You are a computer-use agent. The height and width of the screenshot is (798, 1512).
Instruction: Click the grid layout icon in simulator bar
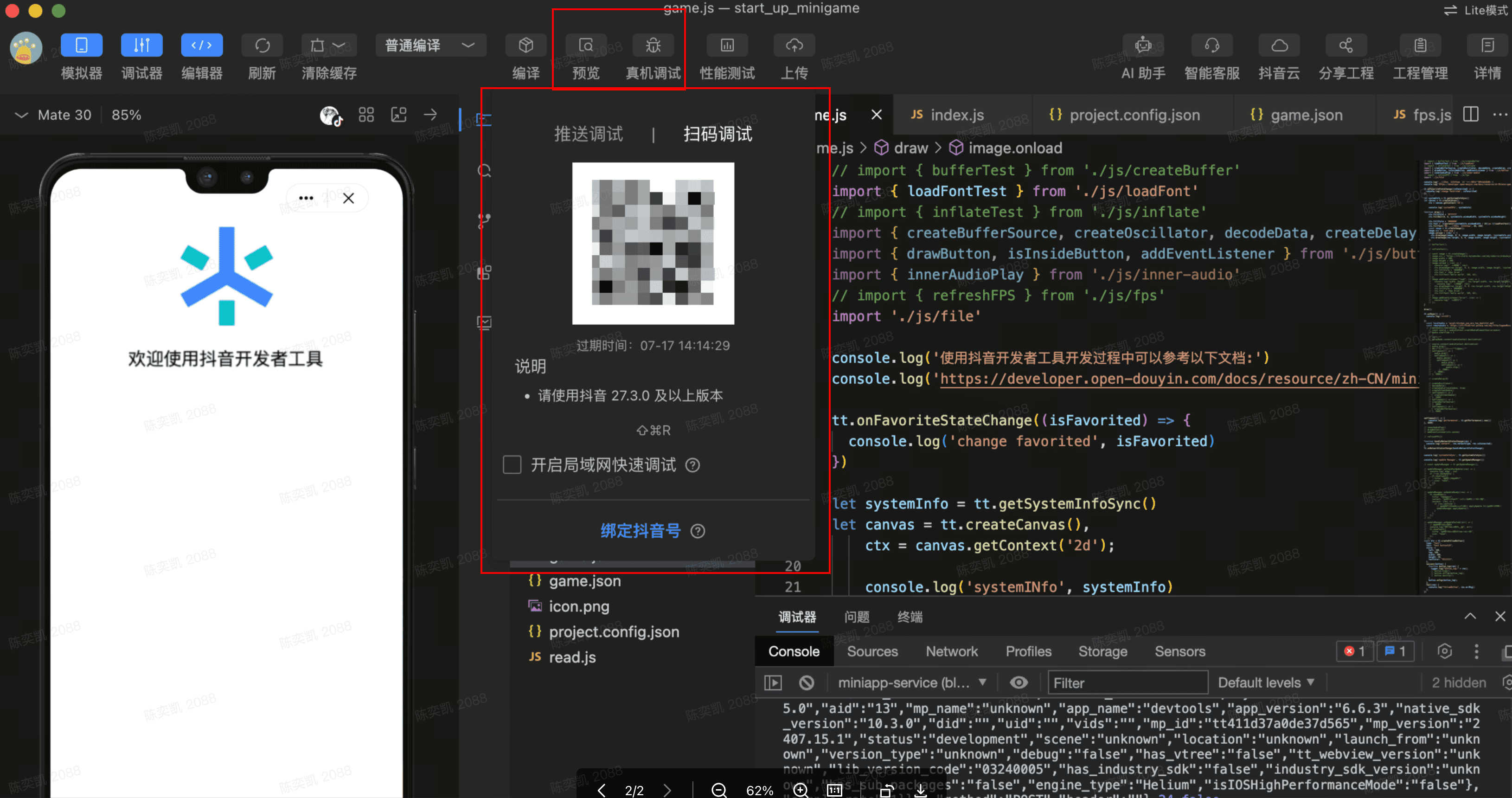point(366,115)
